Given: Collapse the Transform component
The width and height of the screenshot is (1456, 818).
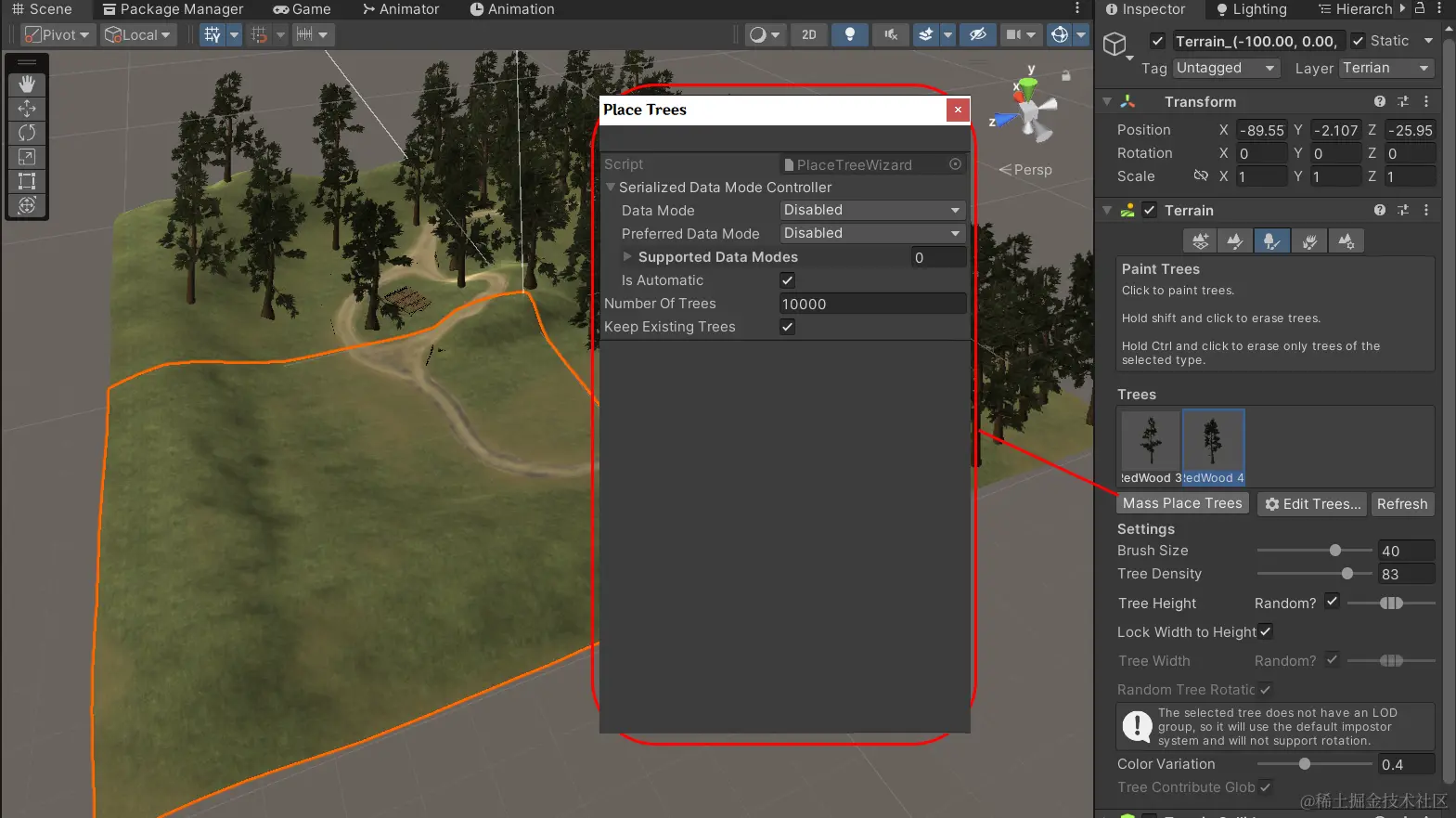Looking at the screenshot, I should point(1107,101).
